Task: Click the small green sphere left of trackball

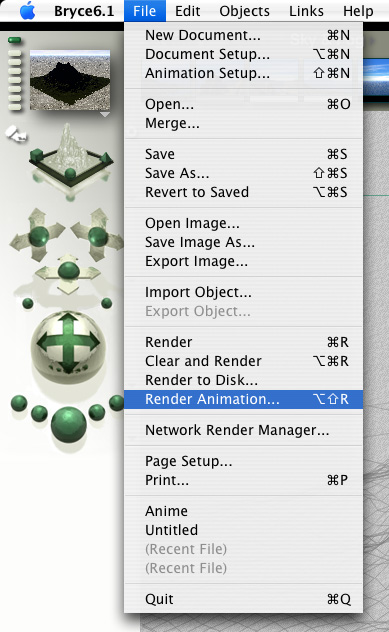Action: coord(28,303)
